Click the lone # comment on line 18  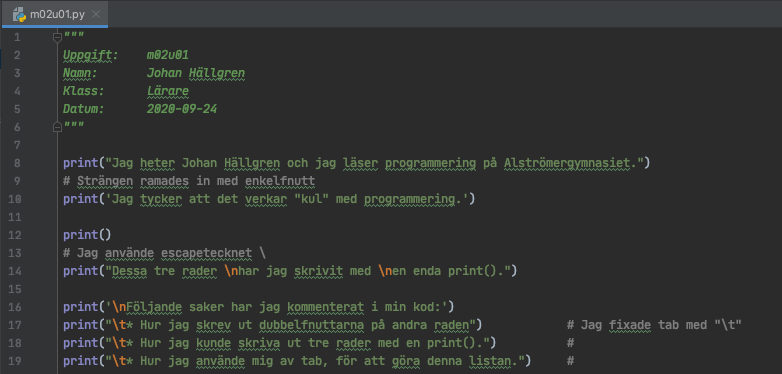click(x=571, y=343)
